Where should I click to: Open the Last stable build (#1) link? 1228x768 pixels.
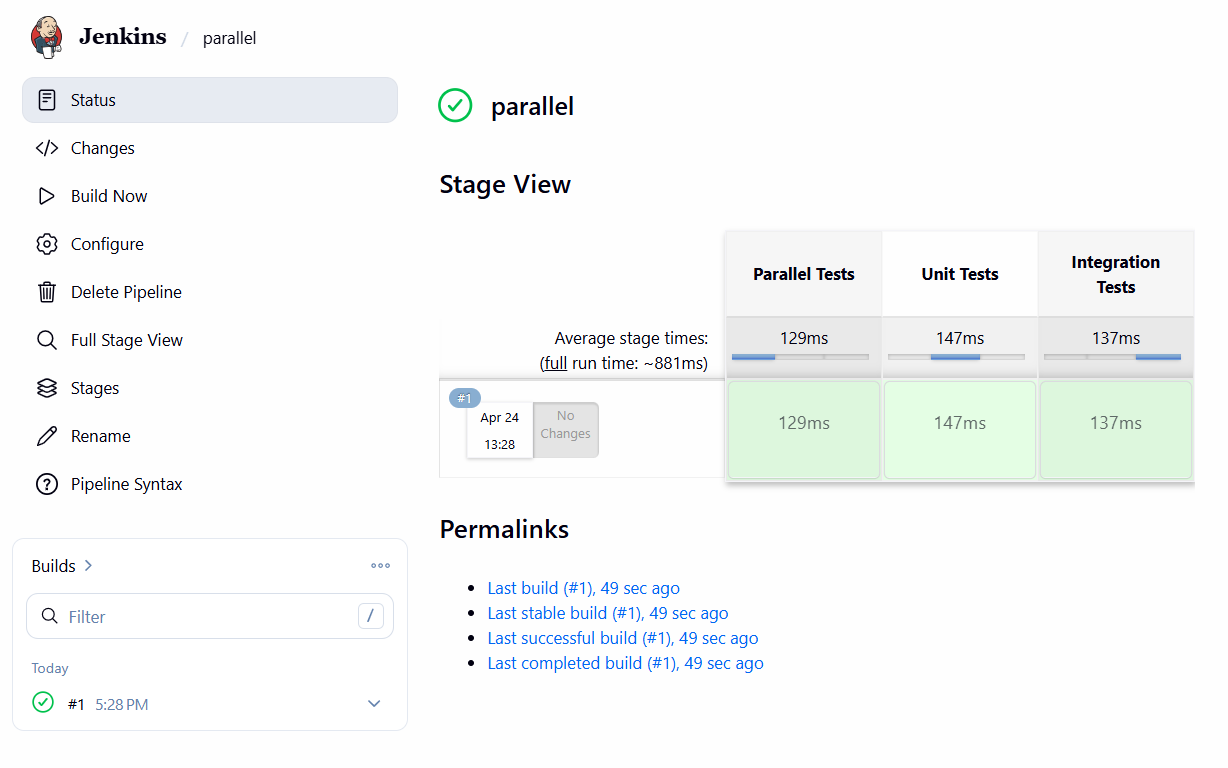pyautogui.click(x=608, y=613)
